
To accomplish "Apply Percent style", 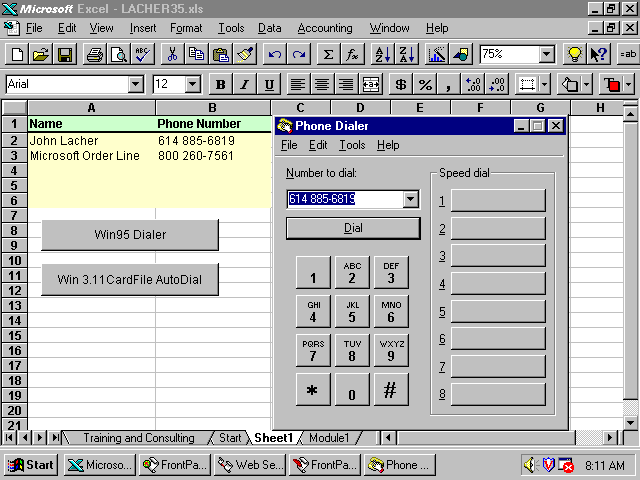I will tap(424, 84).
